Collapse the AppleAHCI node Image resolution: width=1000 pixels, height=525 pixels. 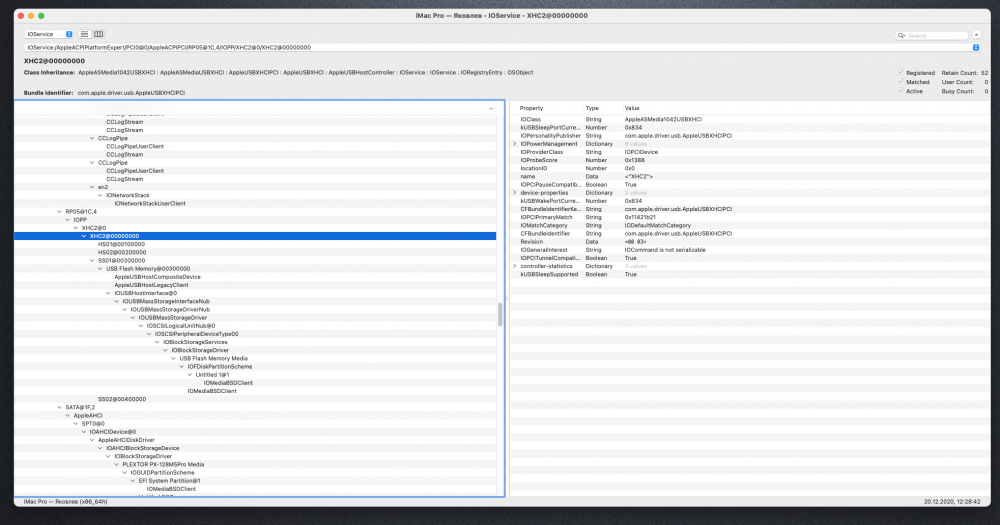(x=68, y=415)
